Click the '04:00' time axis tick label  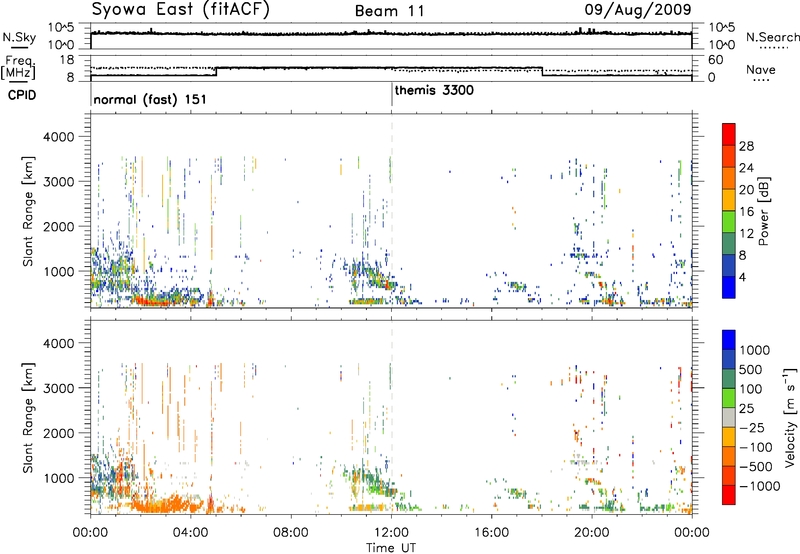191,533
